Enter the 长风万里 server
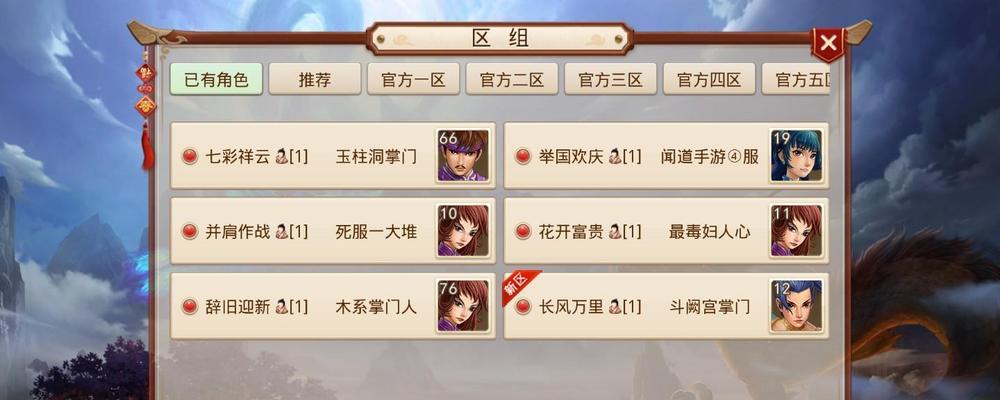Screen dimensions: 1000x400 tap(666, 306)
